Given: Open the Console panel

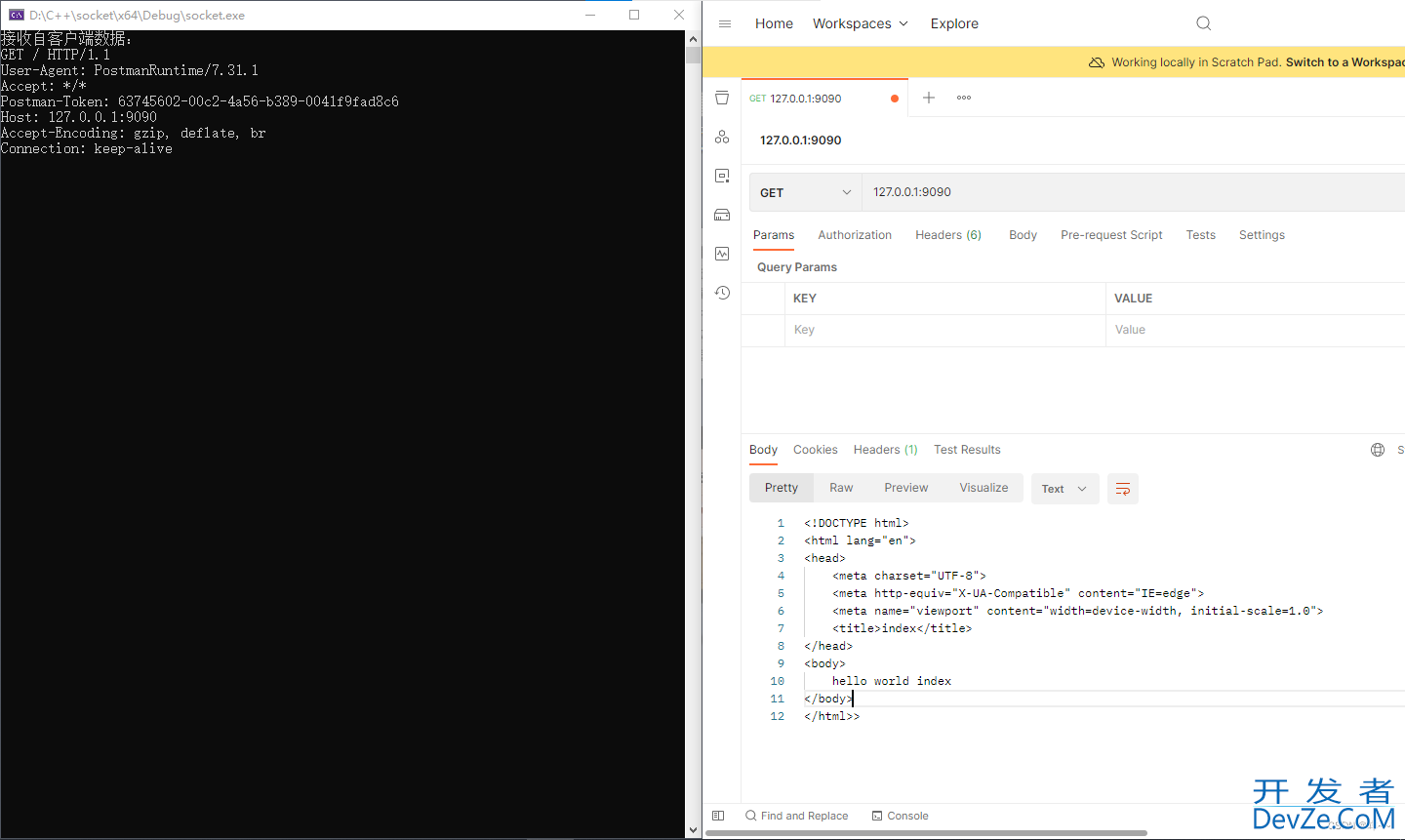Looking at the screenshot, I should point(900,816).
